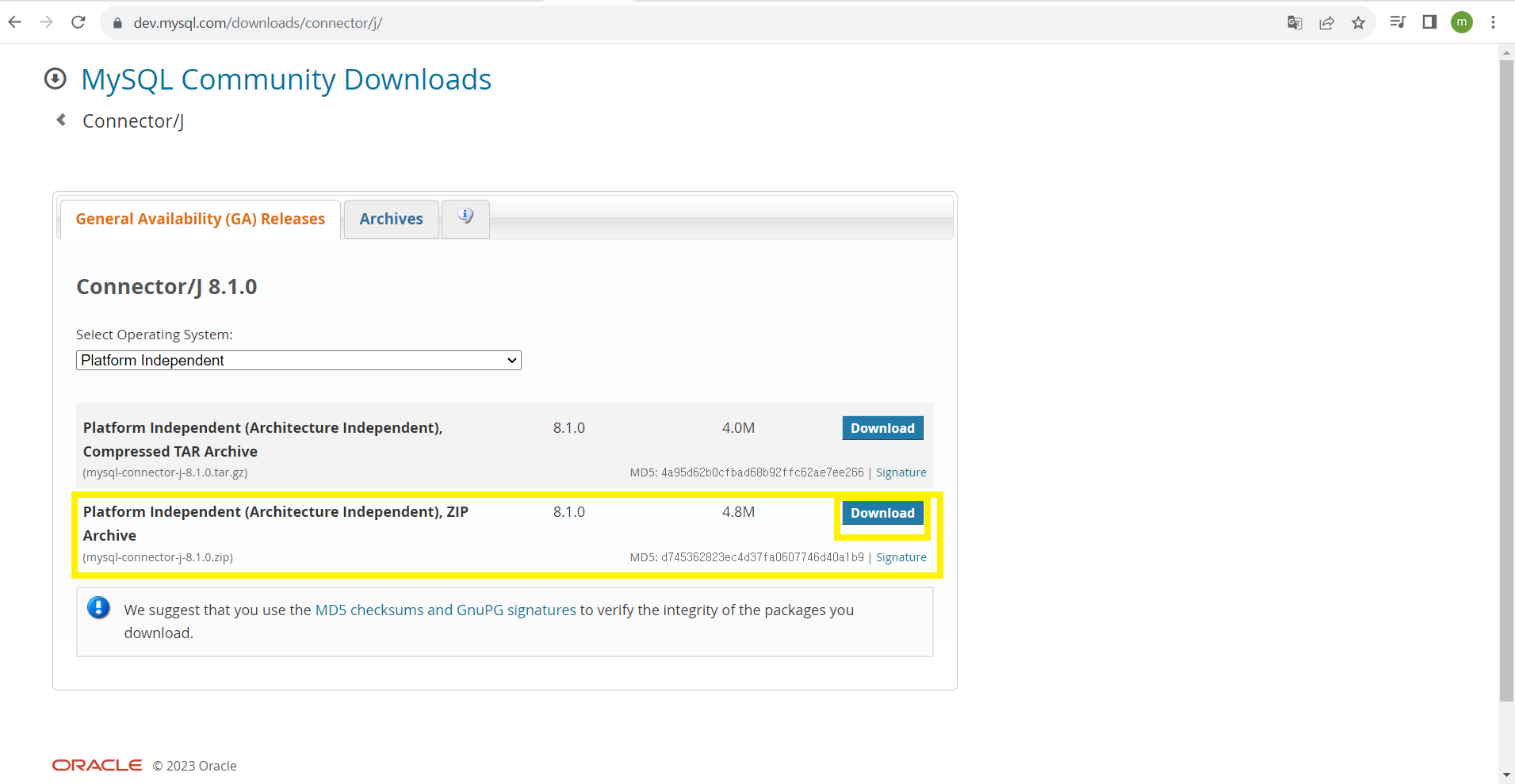
Task: Open media control icon in toolbar
Action: [x=1398, y=22]
